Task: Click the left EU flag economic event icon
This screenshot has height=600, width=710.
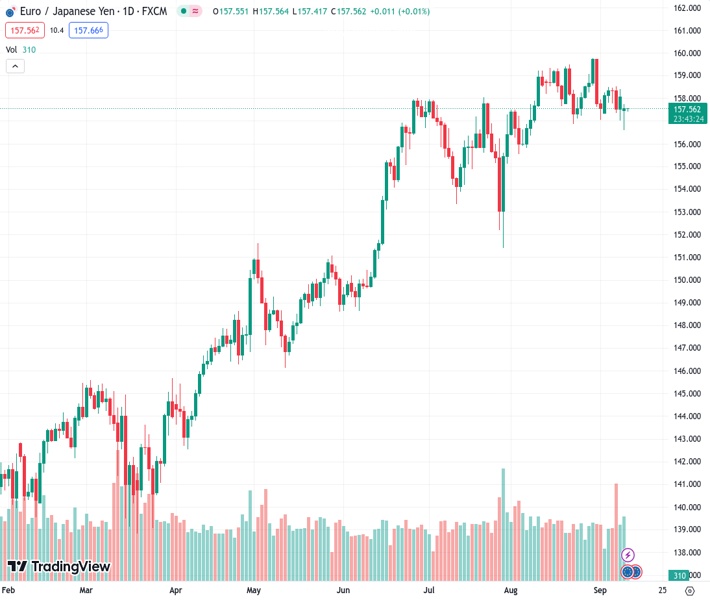Action: coord(626,572)
